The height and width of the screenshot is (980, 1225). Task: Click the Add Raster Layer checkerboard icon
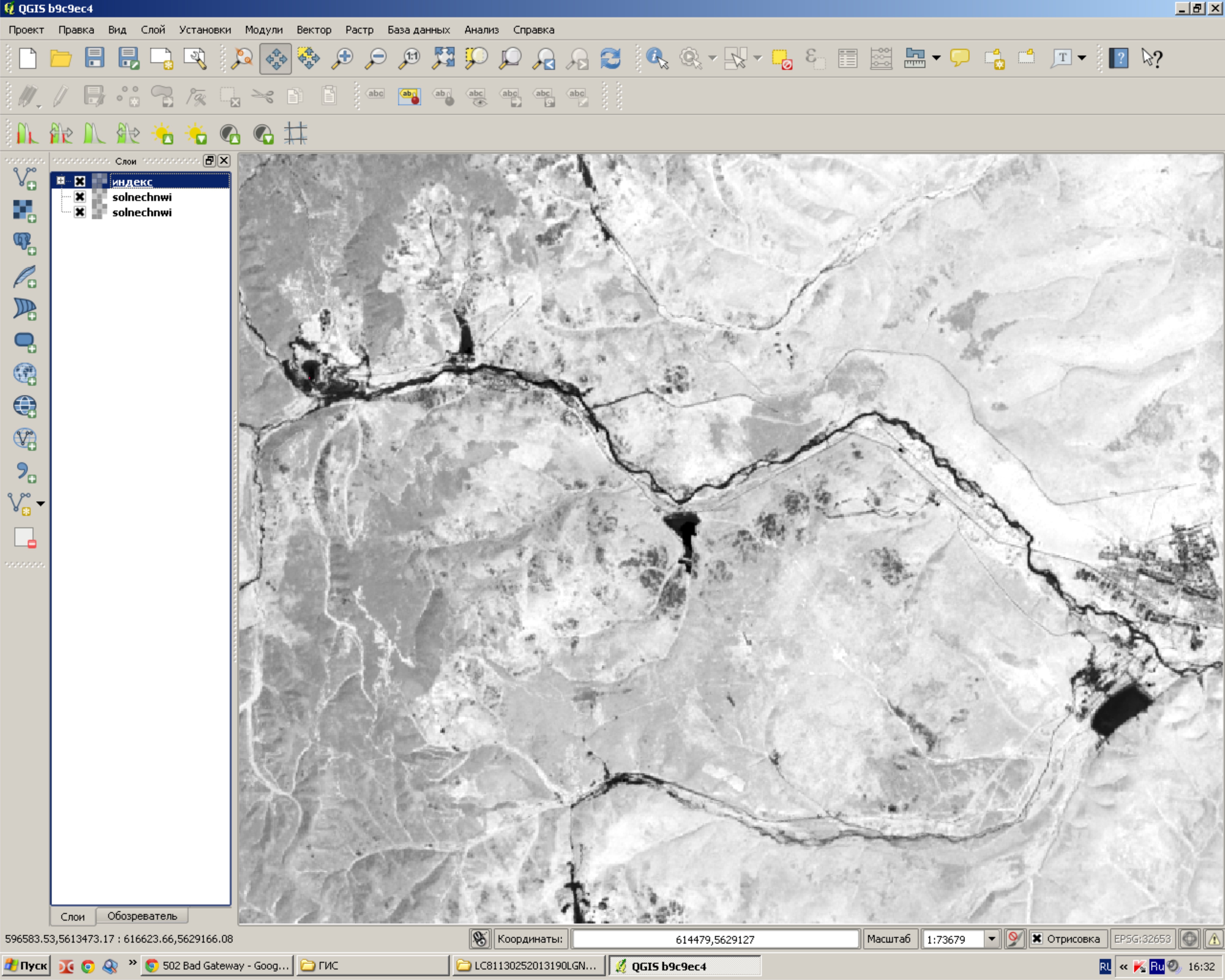point(25,211)
